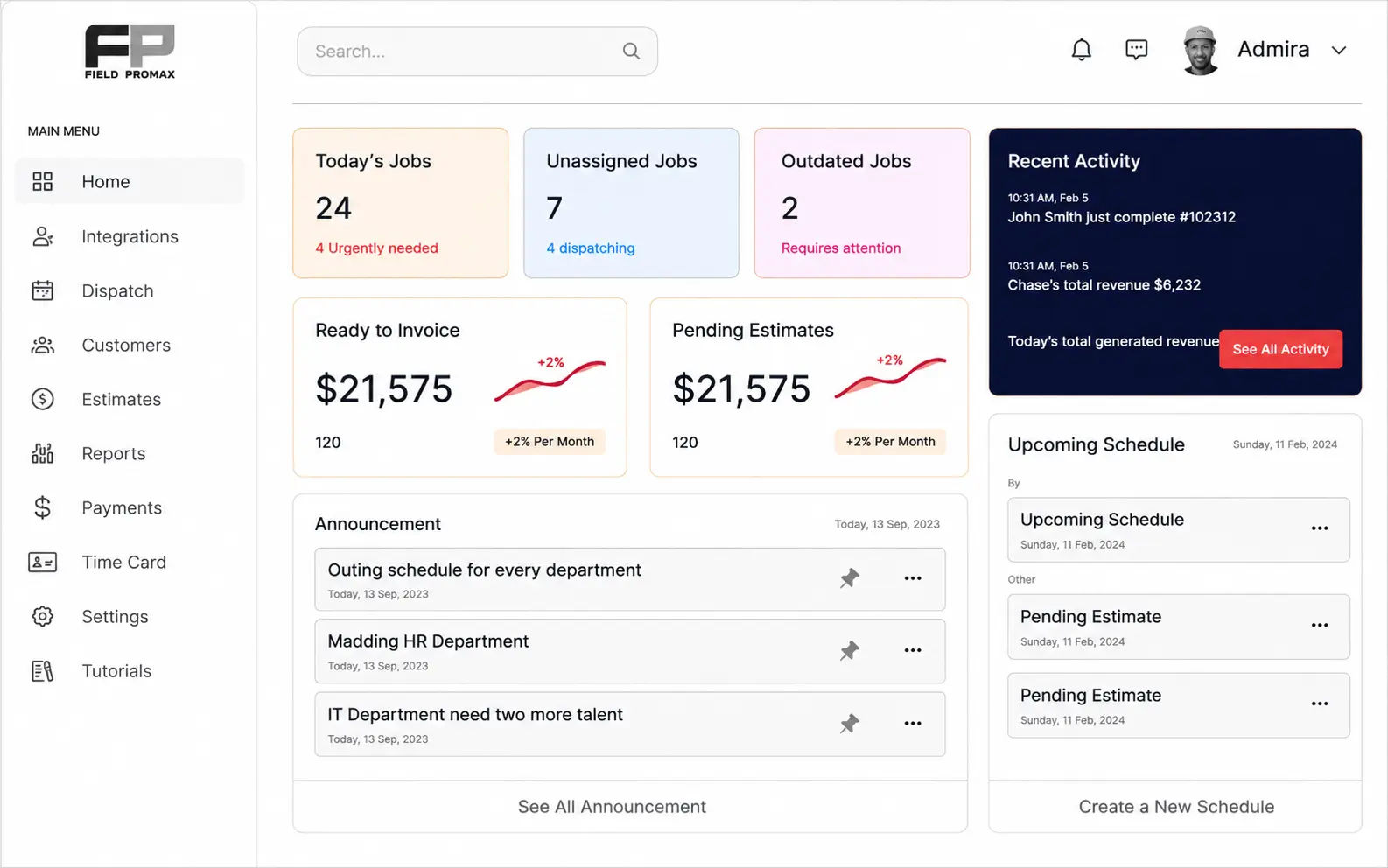
Task: Open Integrations menu item
Action: click(x=130, y=236)
